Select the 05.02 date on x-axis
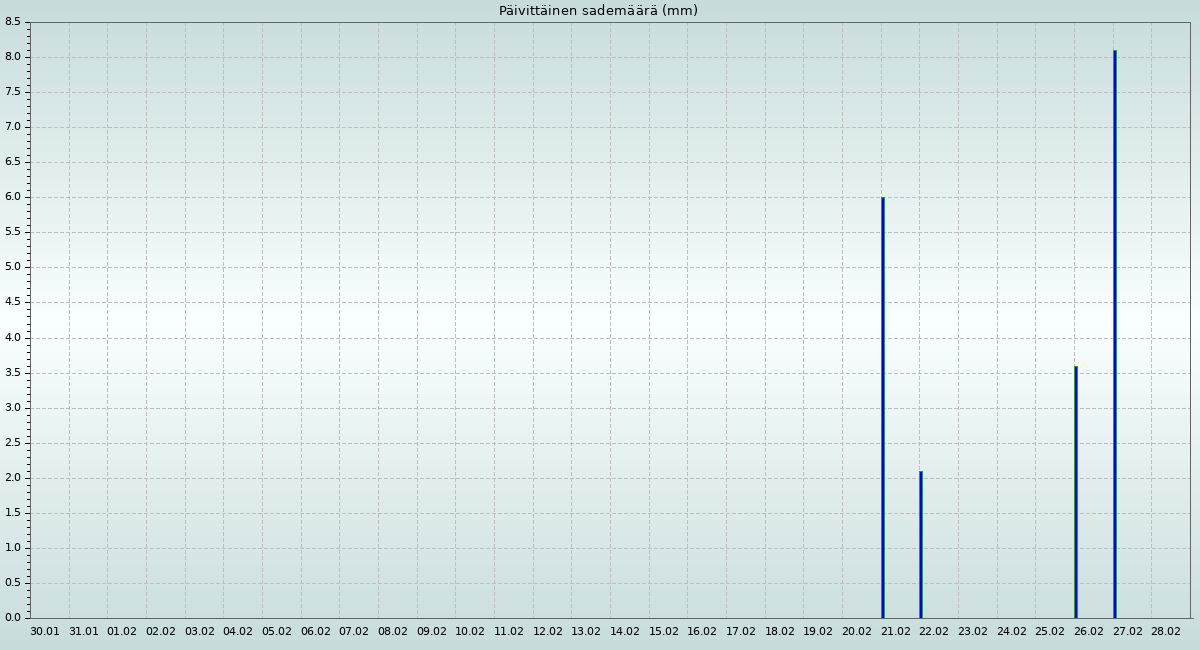The height and width of the screenshot is (650, 1200). 277,632
